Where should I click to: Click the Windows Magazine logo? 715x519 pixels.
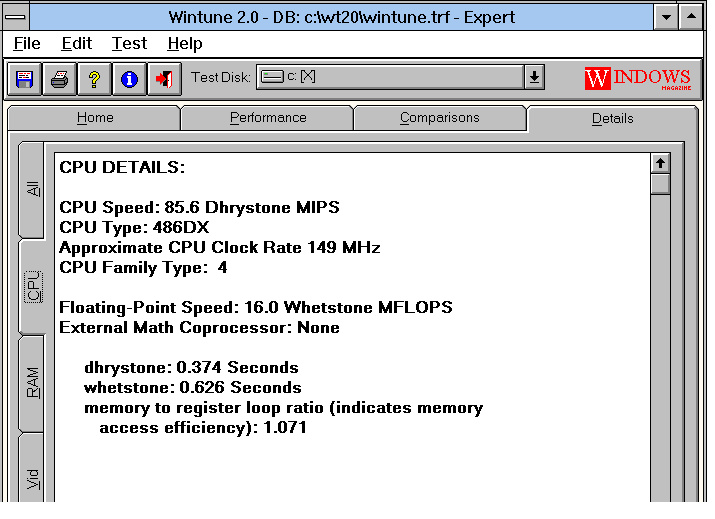[x=638, y=78]
